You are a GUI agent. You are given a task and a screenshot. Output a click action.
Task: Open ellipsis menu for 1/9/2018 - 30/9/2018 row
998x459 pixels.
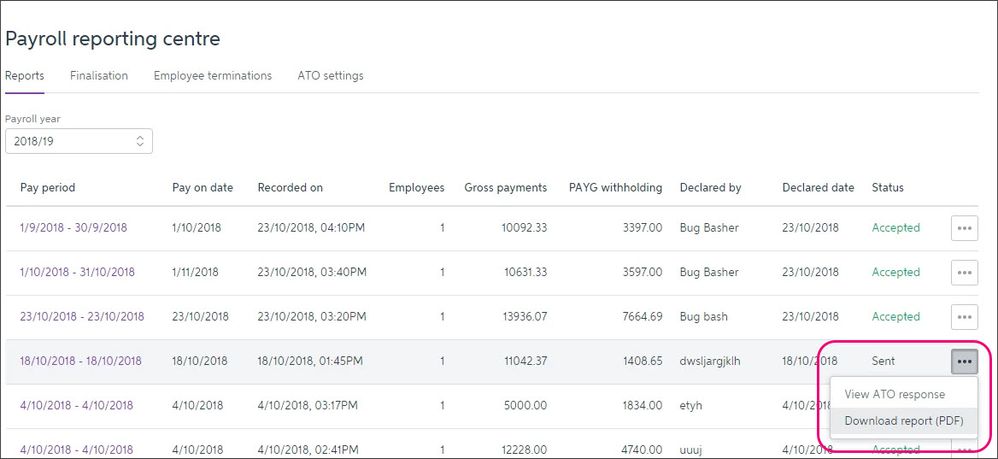[963, 228]
